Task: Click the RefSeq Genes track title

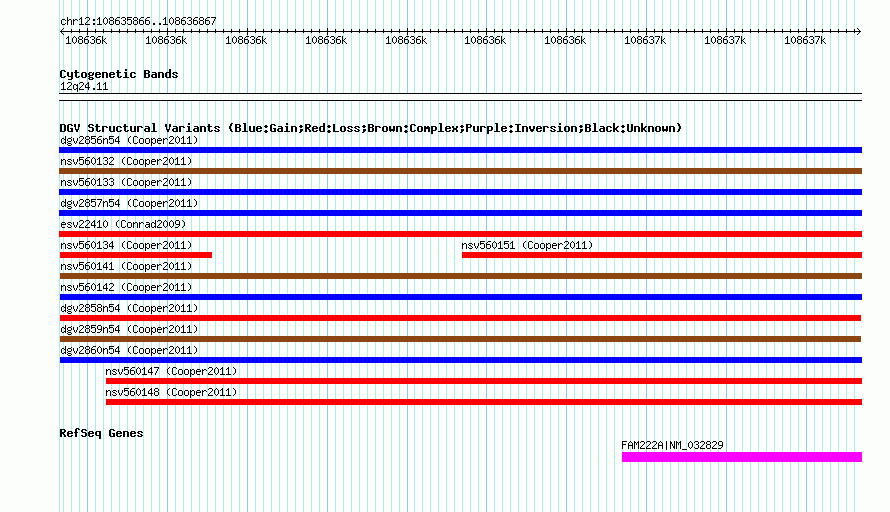Action: 101,433
